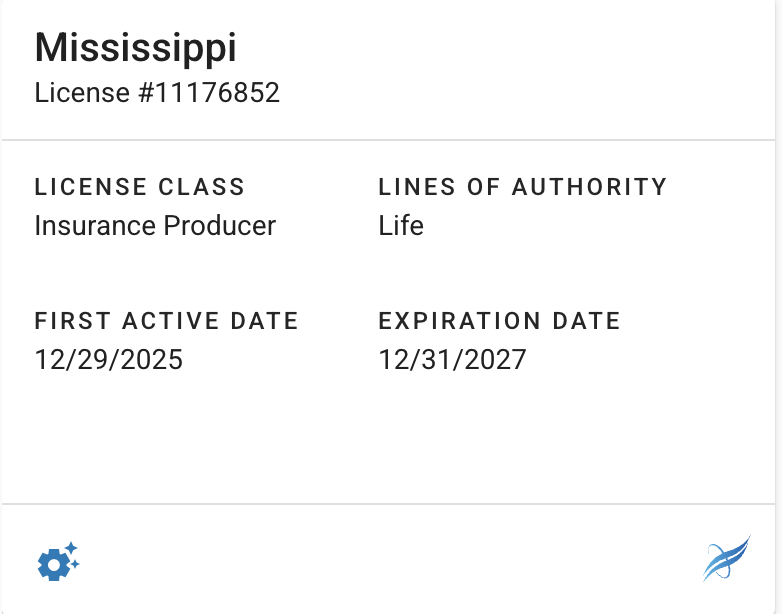Click the divider line below the license number
The height and width of the screenshot is (614, 782).
tap(391, 140)
